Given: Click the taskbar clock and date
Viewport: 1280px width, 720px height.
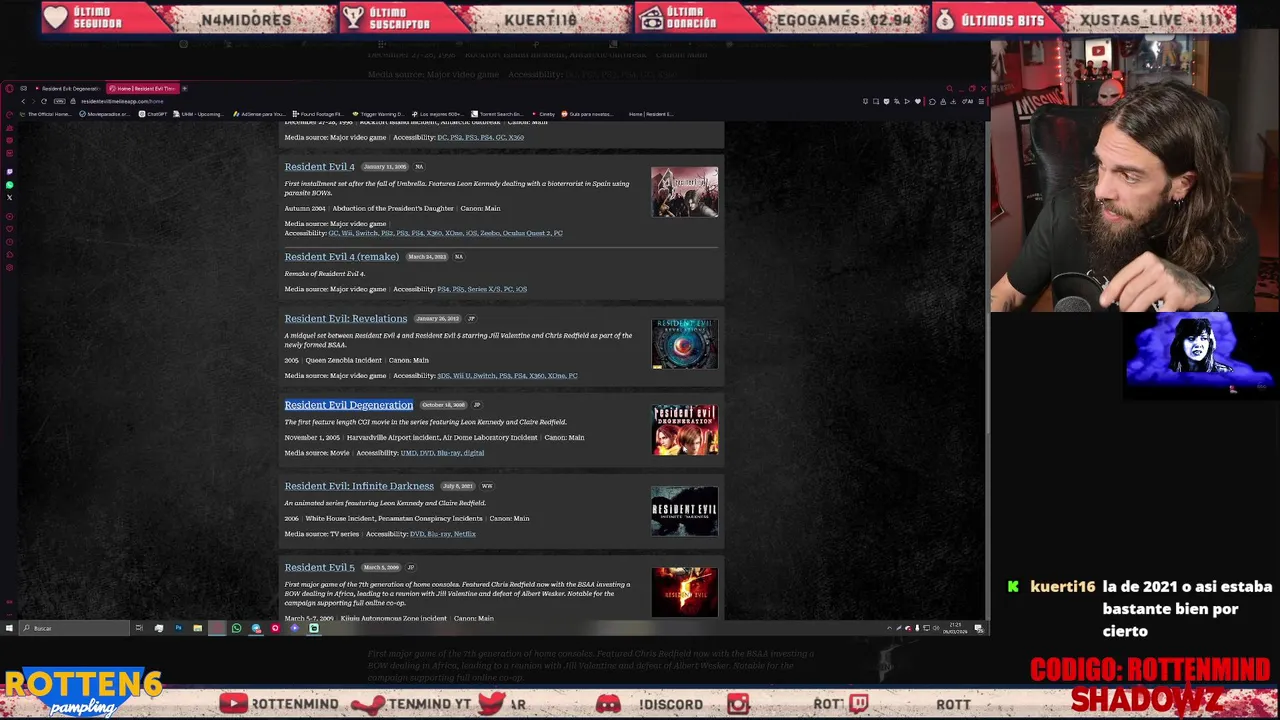Looking at the screenshot, I should pyautogui.click(x=955, y=629).
